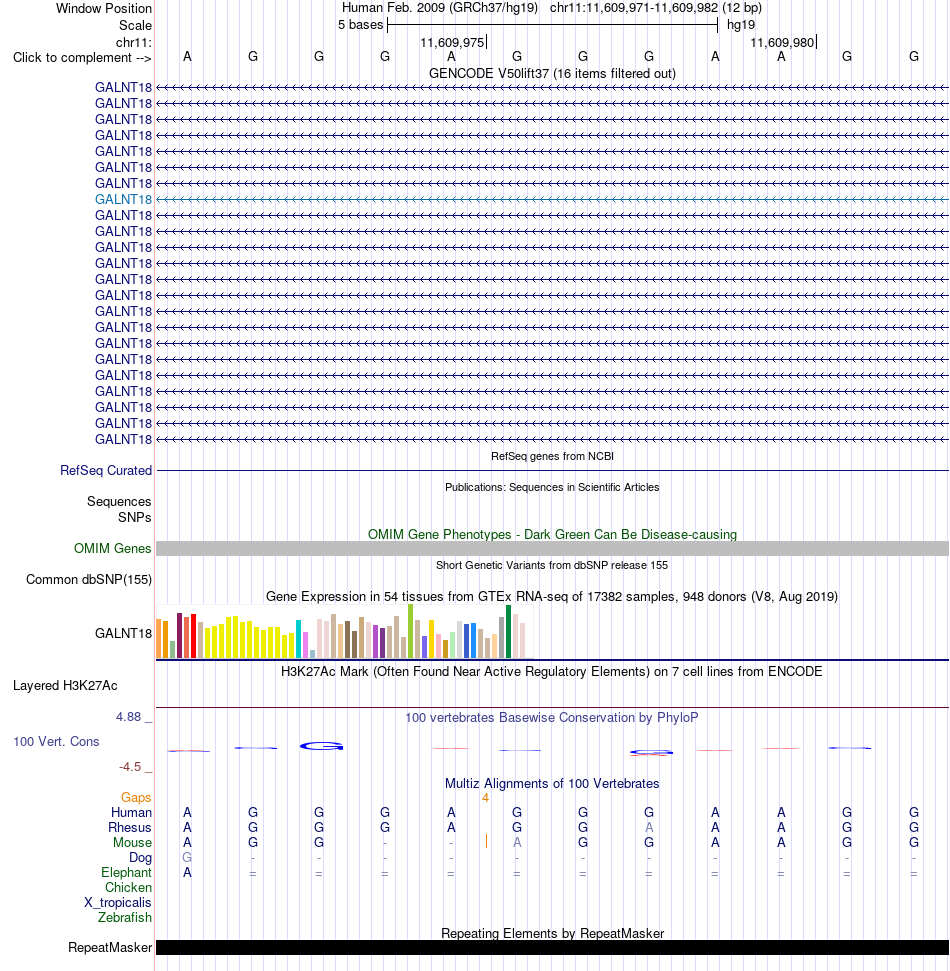Select the Elephant species row label
The height and width of the screenshot is (971, 950).
point(126,873)
